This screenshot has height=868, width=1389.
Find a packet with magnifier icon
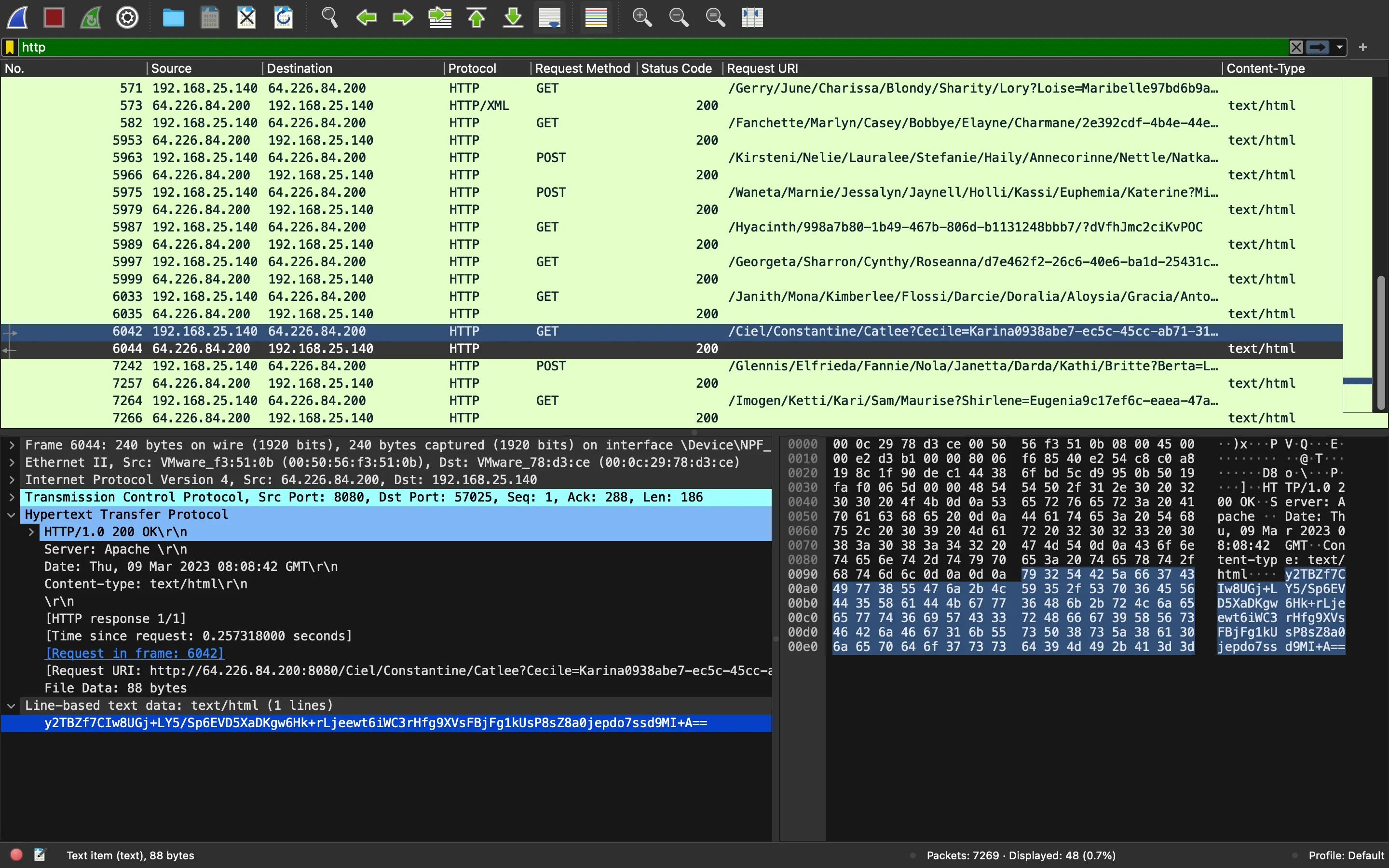point(329,17)
